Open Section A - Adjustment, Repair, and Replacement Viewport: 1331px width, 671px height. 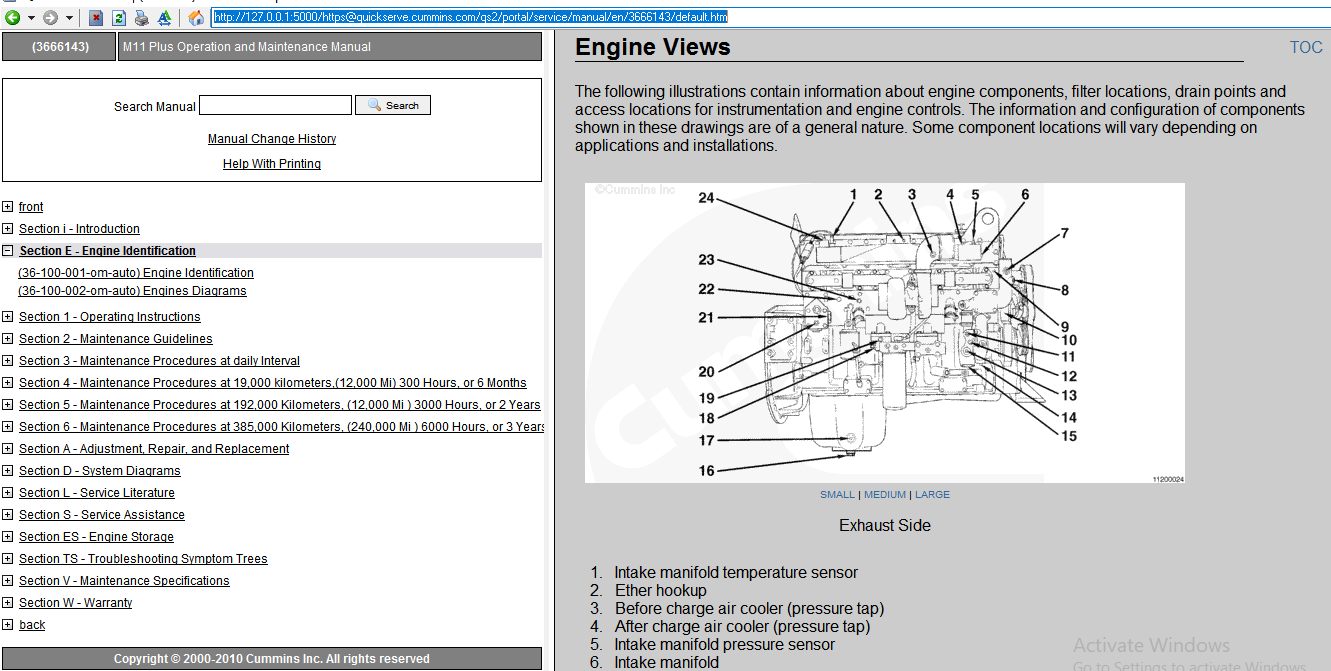pyautogui.click(x=154, y=449)
